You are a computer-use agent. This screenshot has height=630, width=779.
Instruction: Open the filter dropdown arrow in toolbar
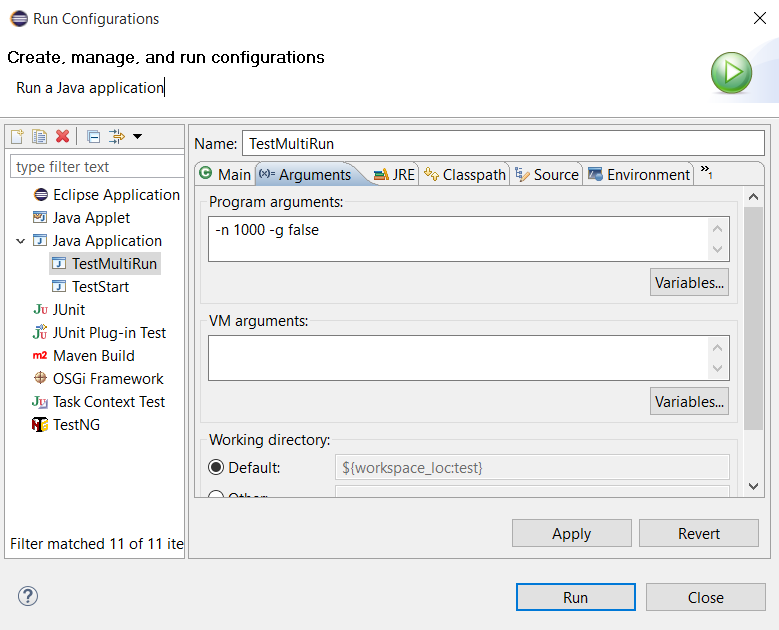pos(138,136)
